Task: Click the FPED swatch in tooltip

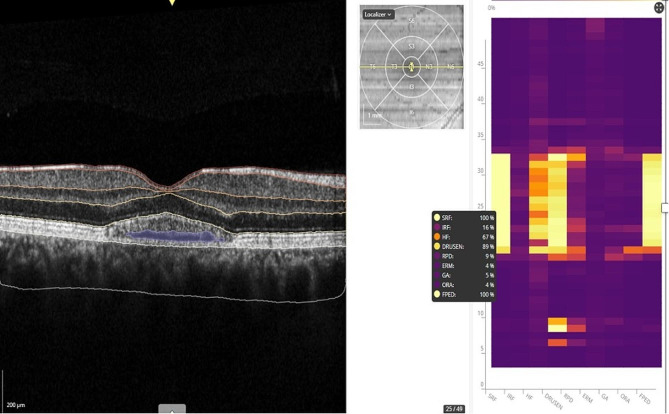Action: pyautogui.click(x=437, y=294)
